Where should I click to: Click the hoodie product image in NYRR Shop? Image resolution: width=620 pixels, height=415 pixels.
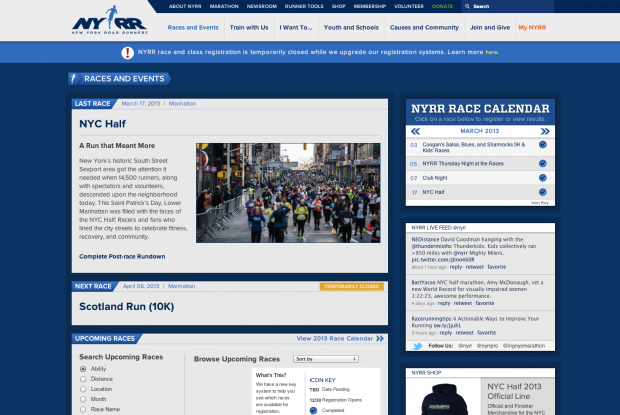[444, 398]
